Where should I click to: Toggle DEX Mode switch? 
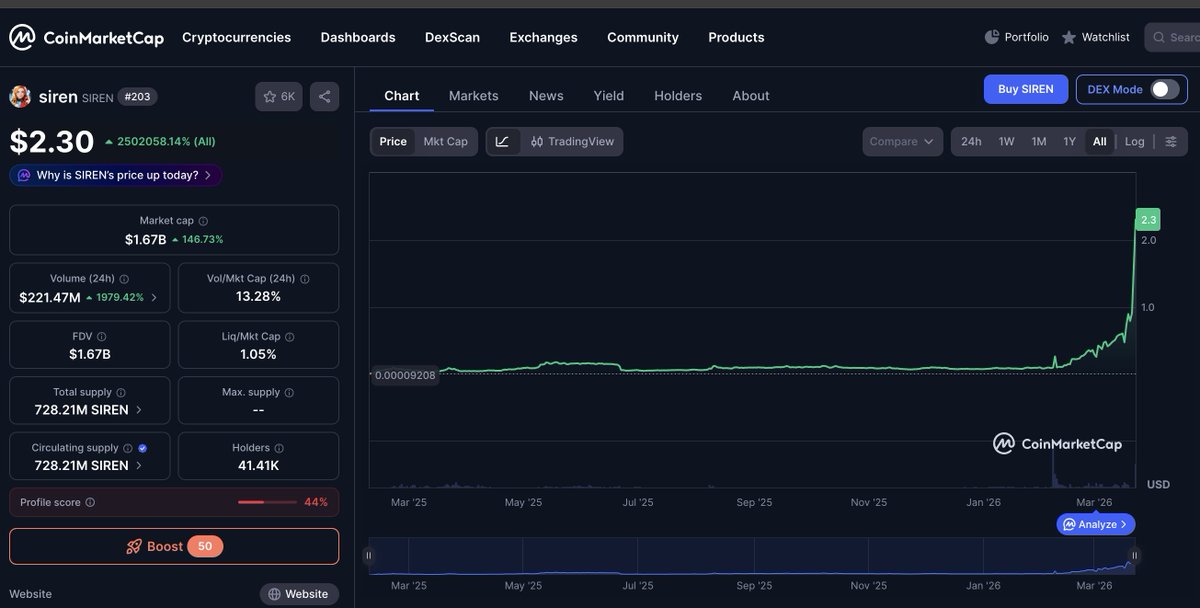click(1164, 89)
